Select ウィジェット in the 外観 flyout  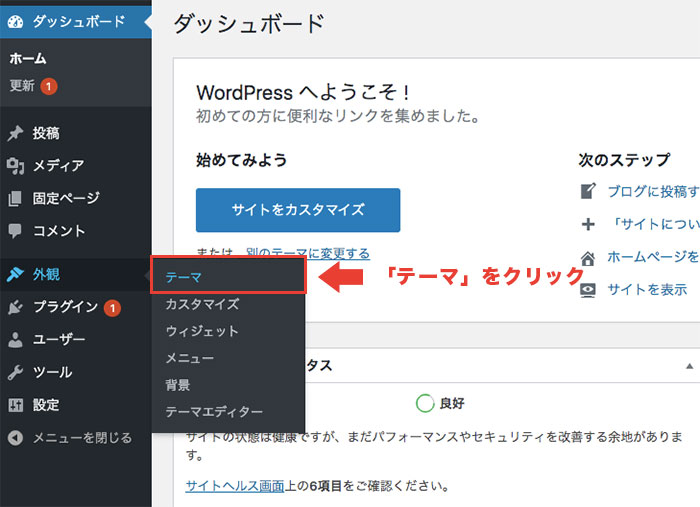[202, 331]
